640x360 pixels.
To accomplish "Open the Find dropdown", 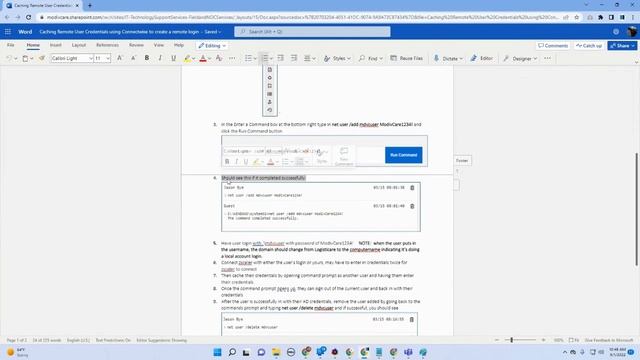I will 371,58.
